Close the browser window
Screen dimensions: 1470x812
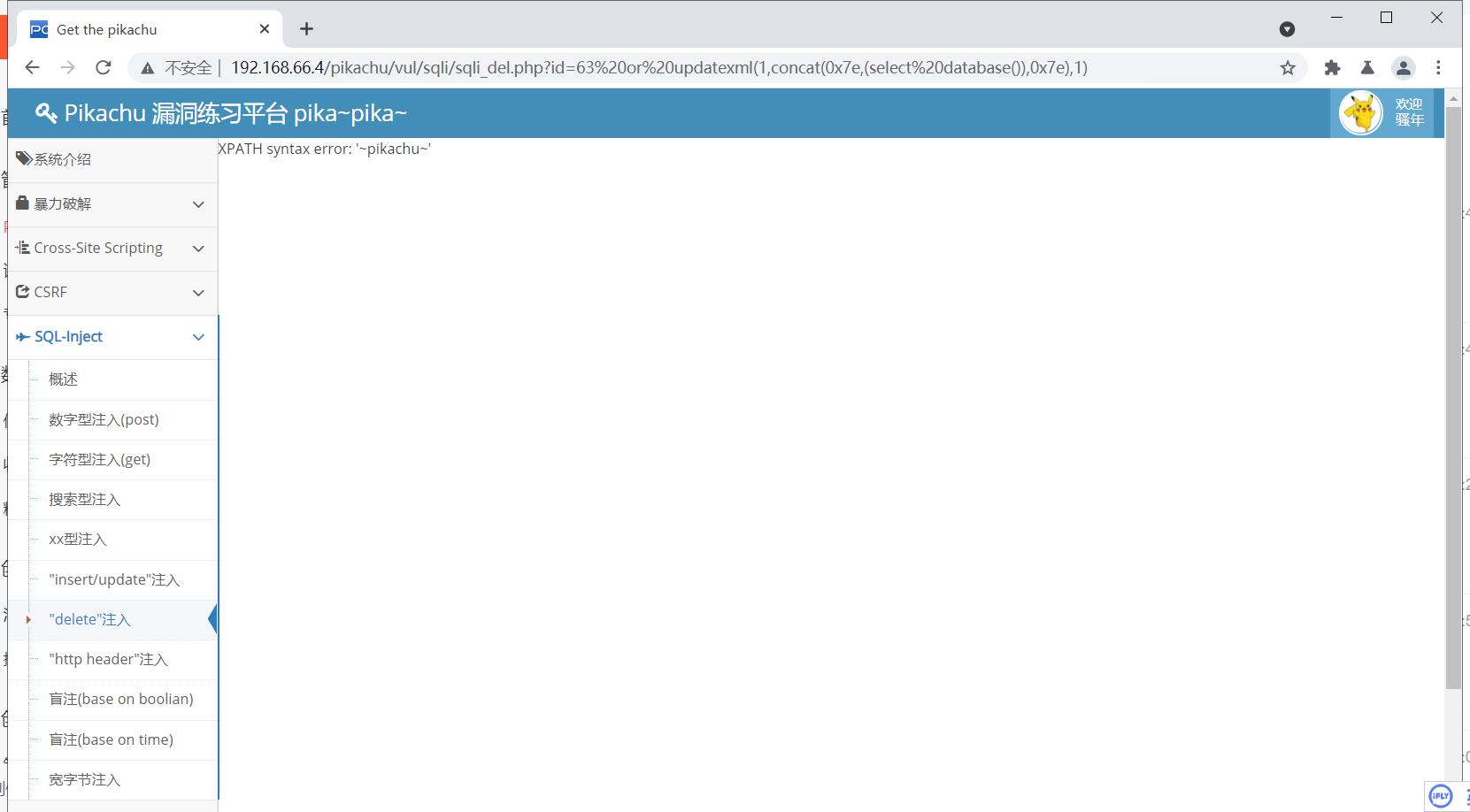point(1437,18)
